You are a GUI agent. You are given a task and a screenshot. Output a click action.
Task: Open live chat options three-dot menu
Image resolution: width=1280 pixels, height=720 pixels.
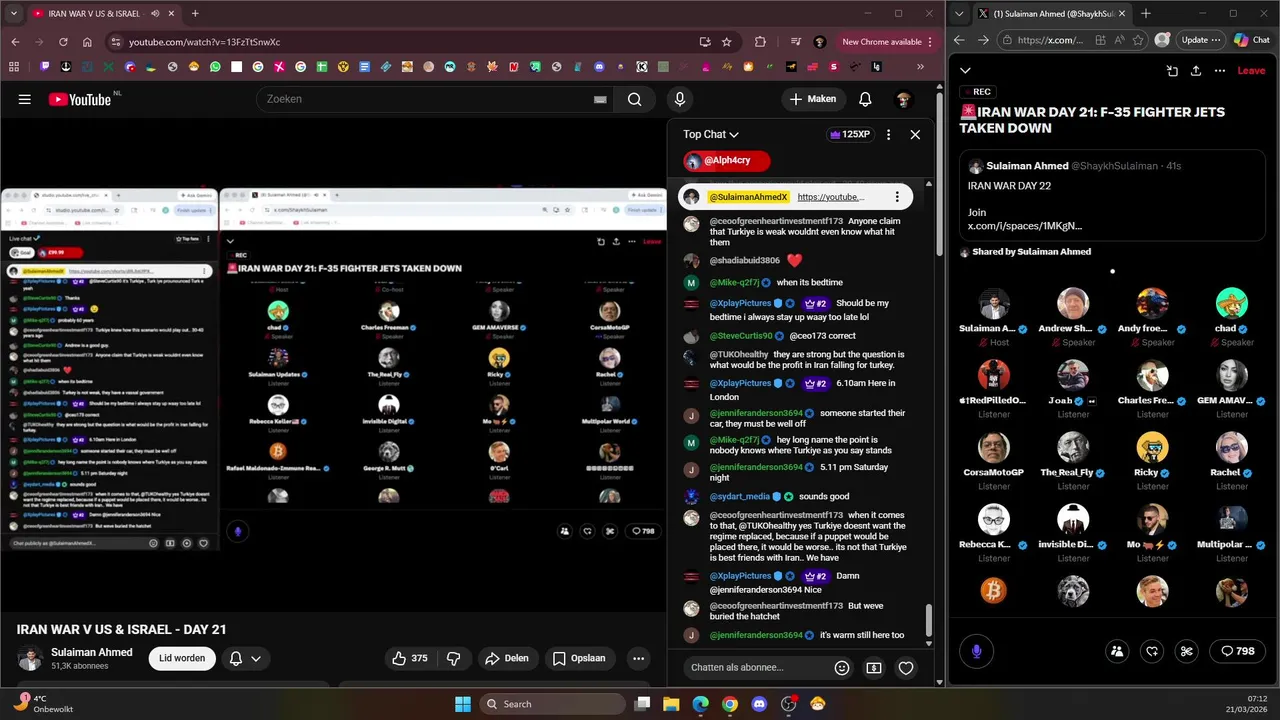coord(888,134)
